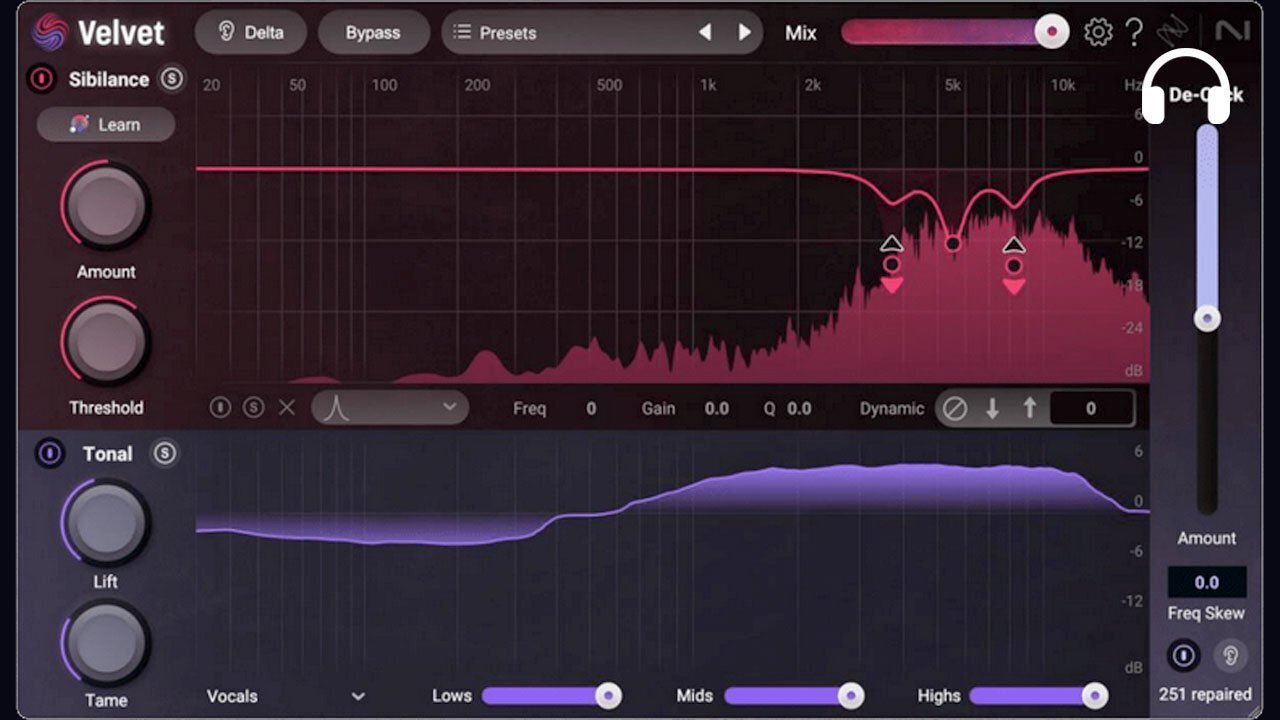Open the Vocals target dropdown
The height and width of the screenshot is (720, 1280).
286,696
